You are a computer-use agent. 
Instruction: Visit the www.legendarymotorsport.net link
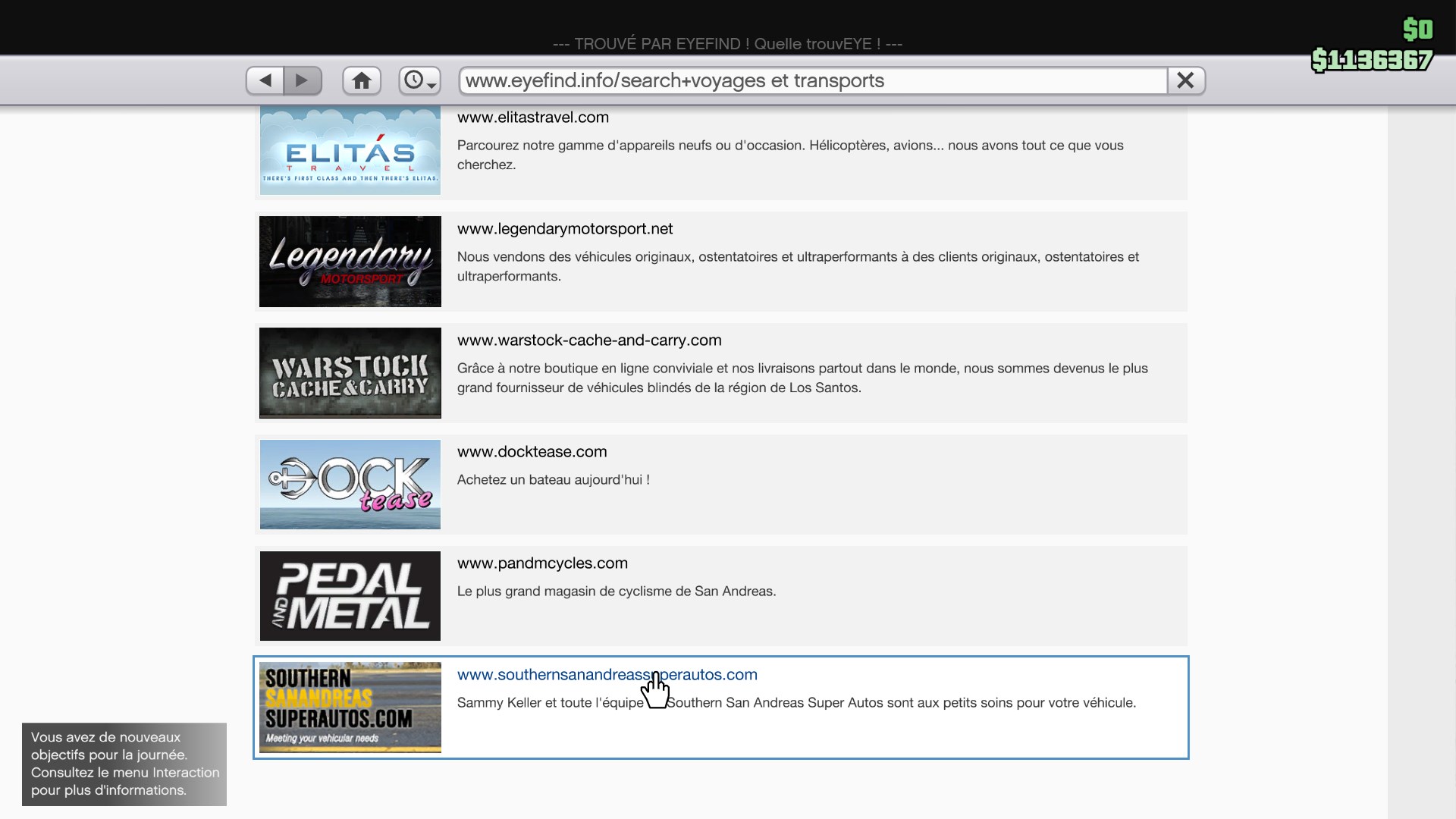pyautogui.click(x=564, y=229)
